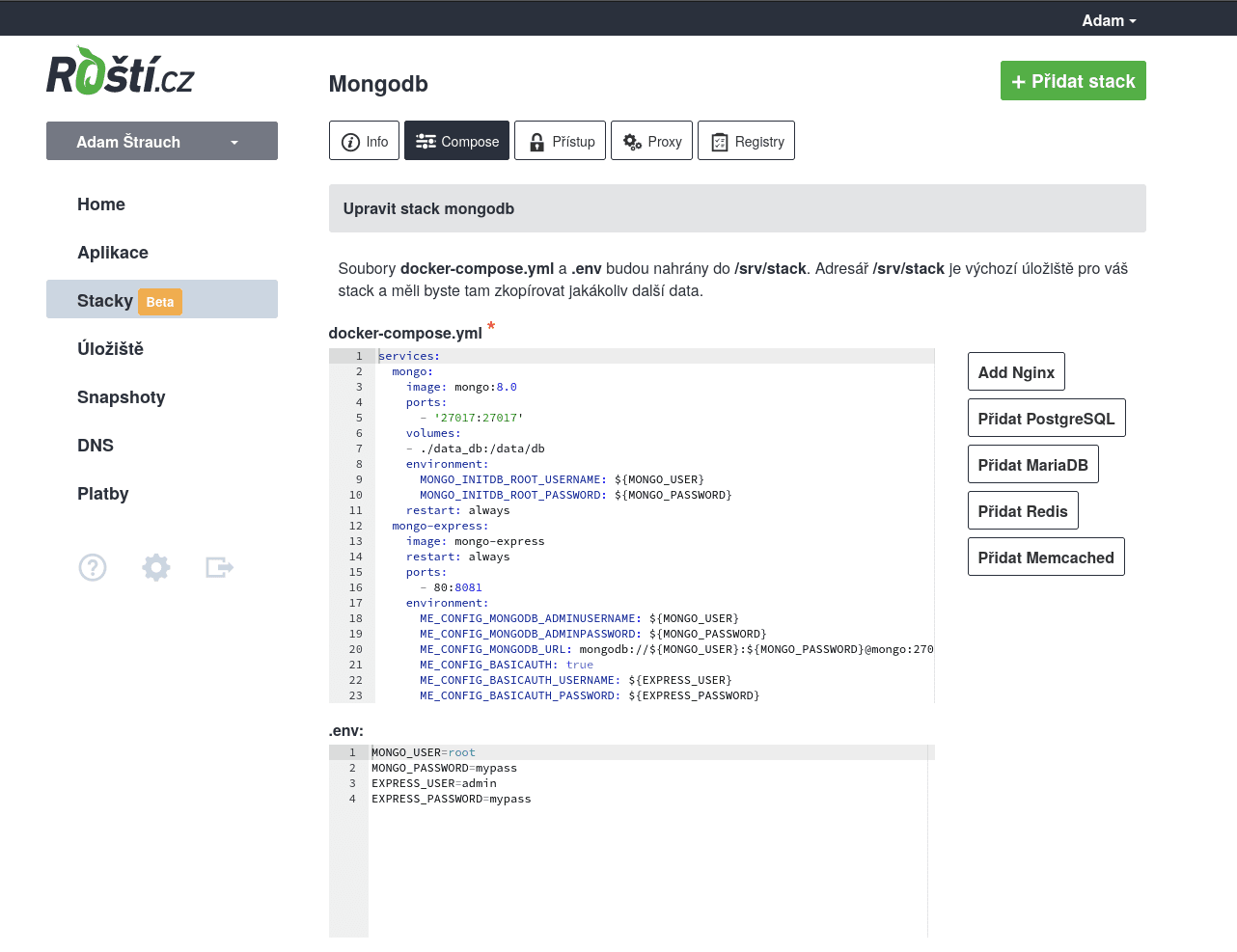This screenshot has width=1237, height=952.
Task: Click EXPRESS_PASSWORD=mypass in .env editor
Action: click(452, 799)
